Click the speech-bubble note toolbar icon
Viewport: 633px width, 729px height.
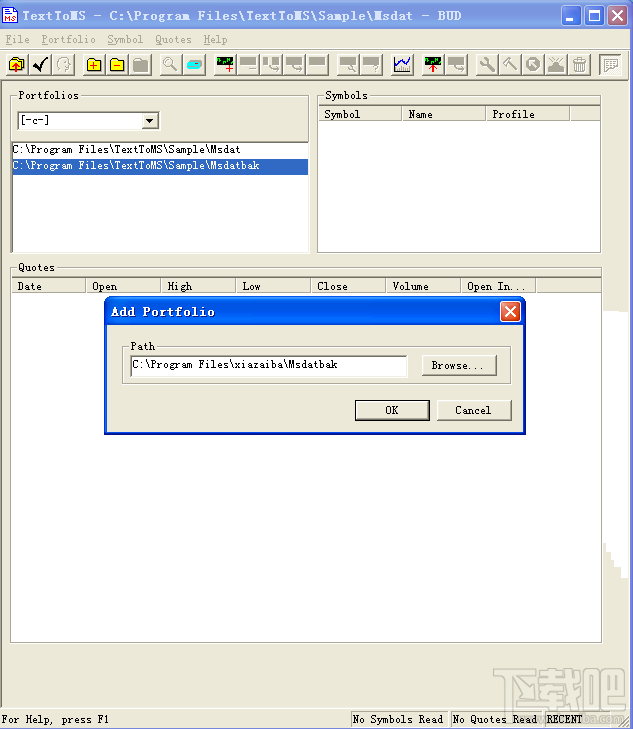tap(610, 65)
